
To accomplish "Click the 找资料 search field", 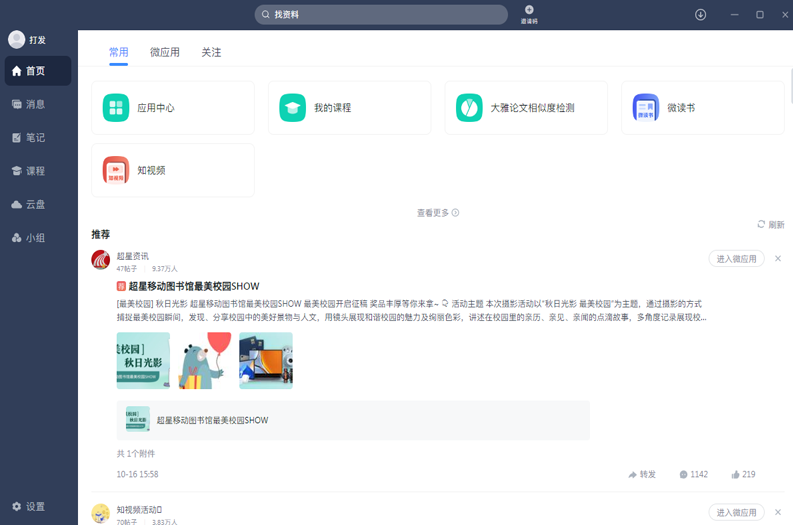I will (x=381, y=15).
